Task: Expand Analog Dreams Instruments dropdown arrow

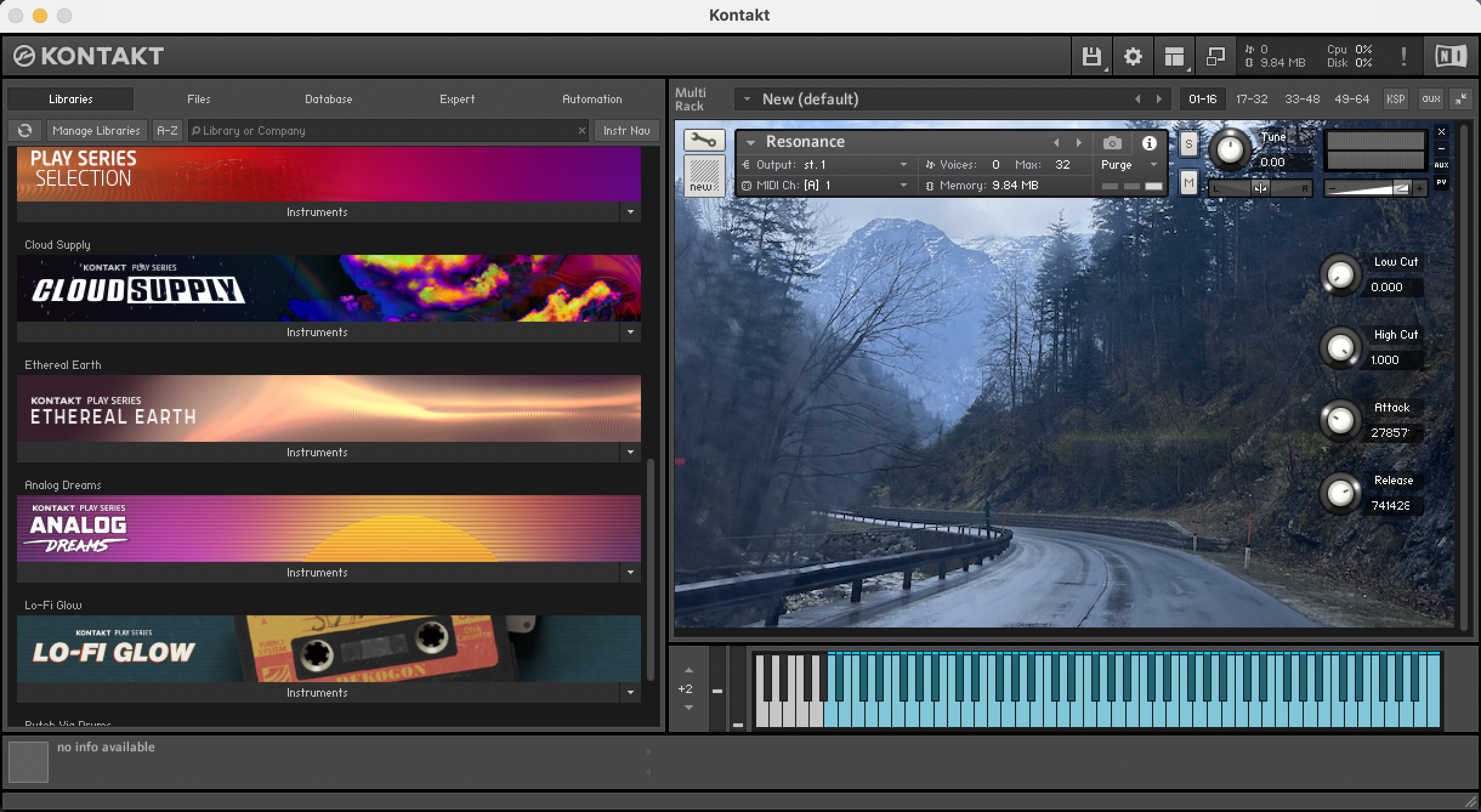Action: click(631, 572)
